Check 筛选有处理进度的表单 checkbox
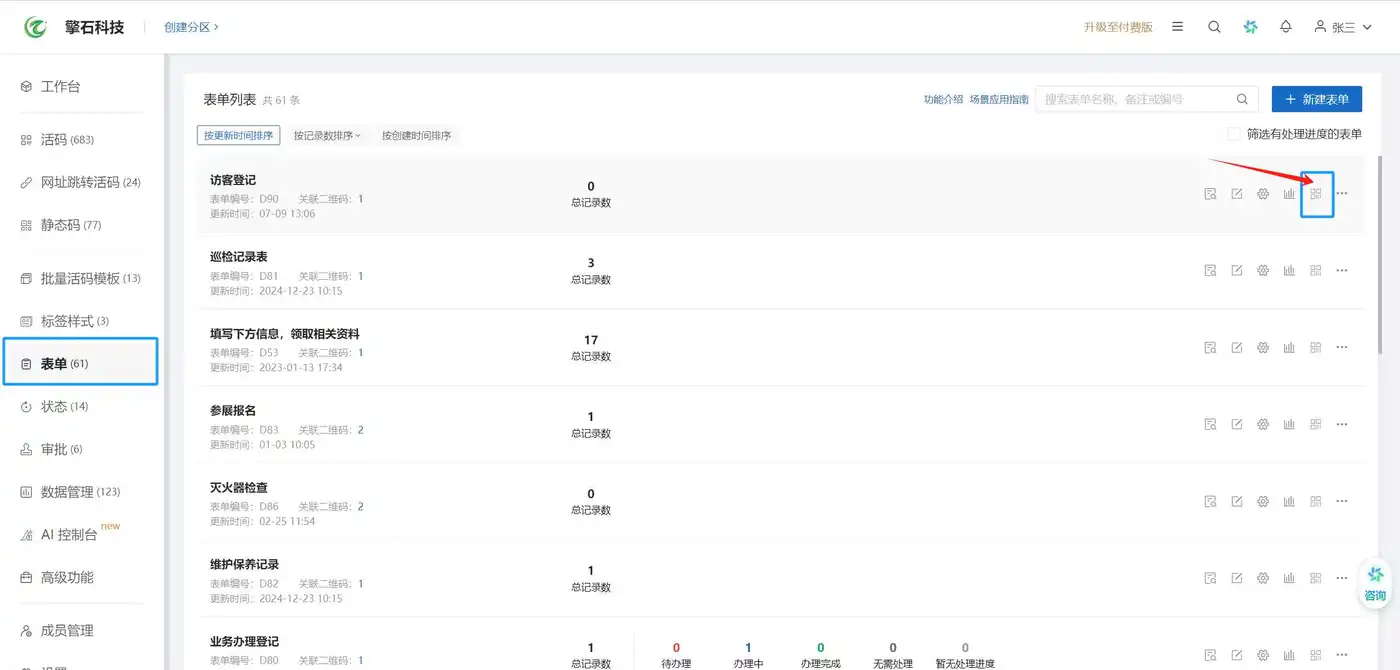 click(x=1234, y=134)
